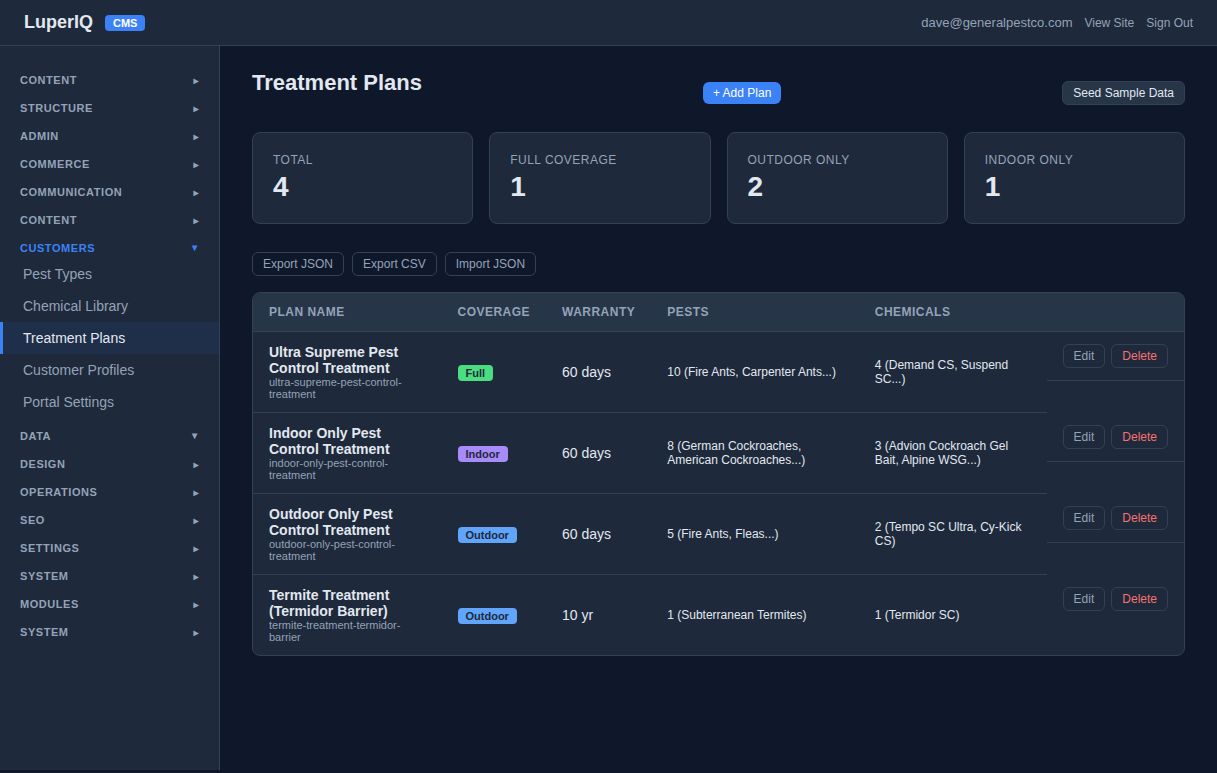1217x773 pixels.
Task: Export treatment plans as CSV
Action: point(394,264)
